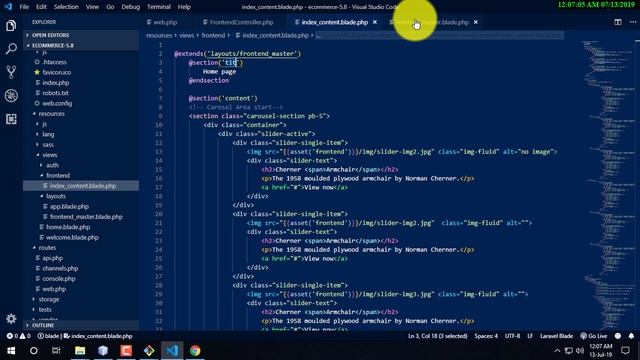This screenshot has height=360, width=640.
Task: Switch to FrontendController.php tab
Action: [x=241, y=22]
